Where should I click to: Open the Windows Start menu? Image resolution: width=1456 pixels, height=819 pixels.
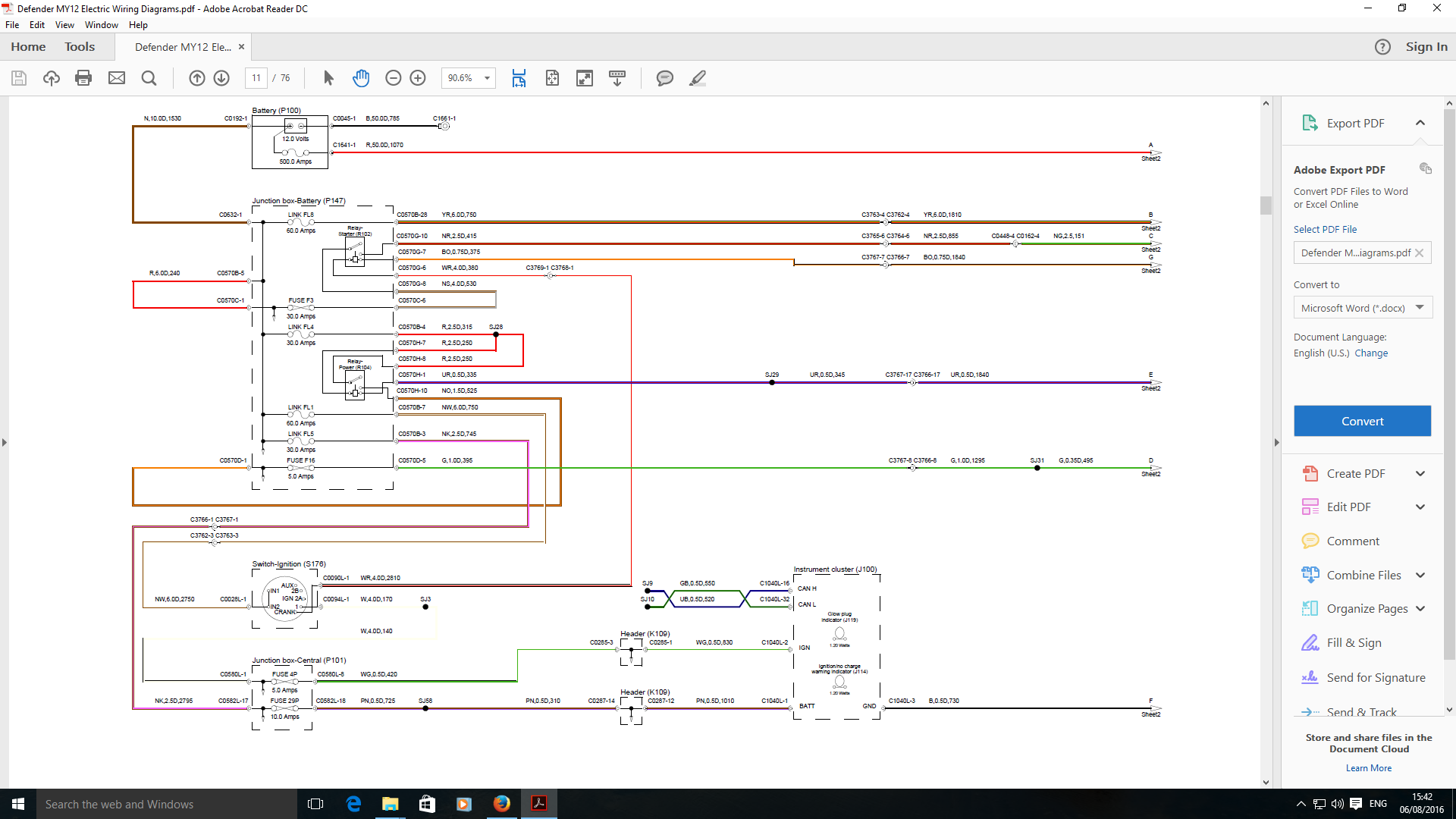point(18,804)
